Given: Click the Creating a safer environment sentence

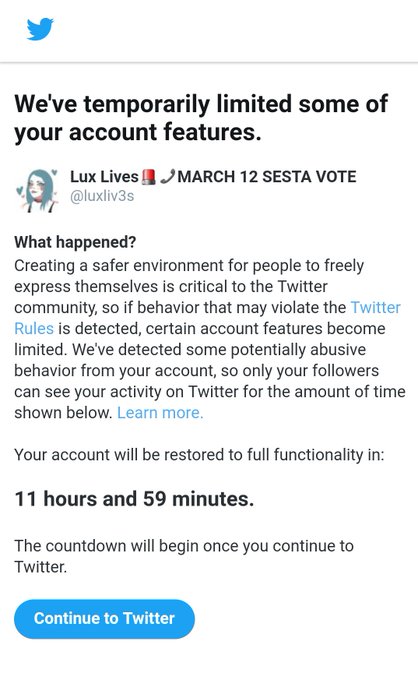Looking at the screenshot, I should [207, 307].
